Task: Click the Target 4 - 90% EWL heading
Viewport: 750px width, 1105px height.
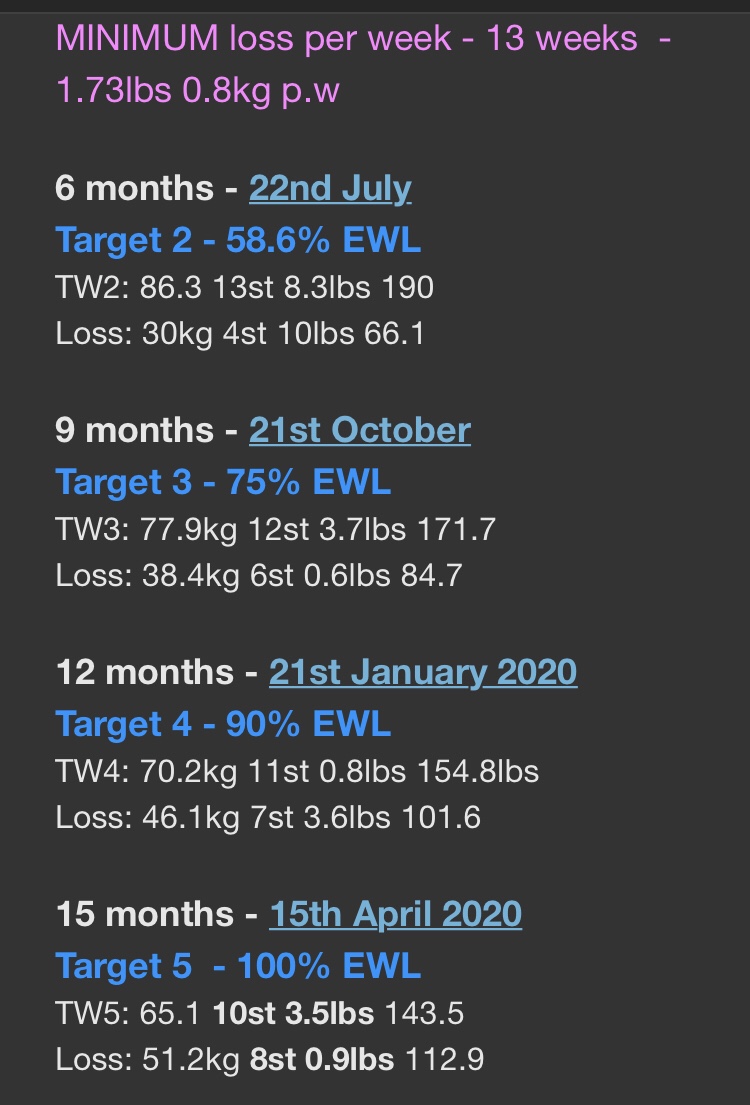Action: click(x=223, y=724)
